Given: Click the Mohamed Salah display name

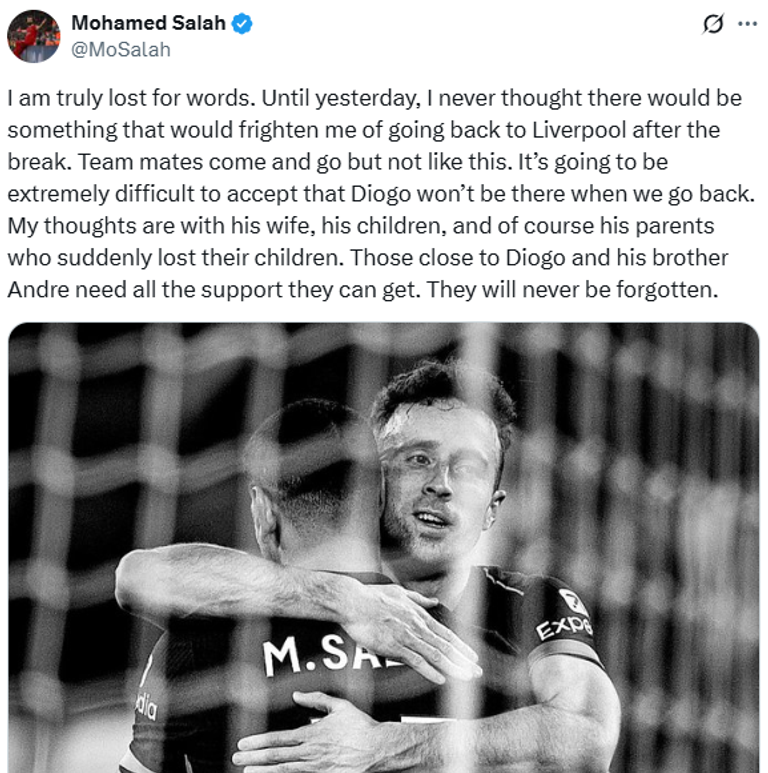Looking at the screenshot, I should (148, 23).
